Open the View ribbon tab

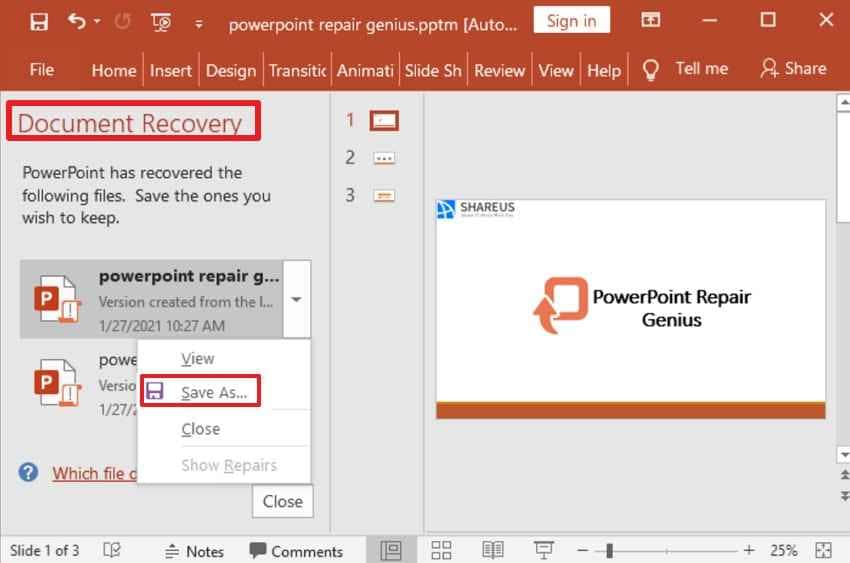[x=556, y=70]
